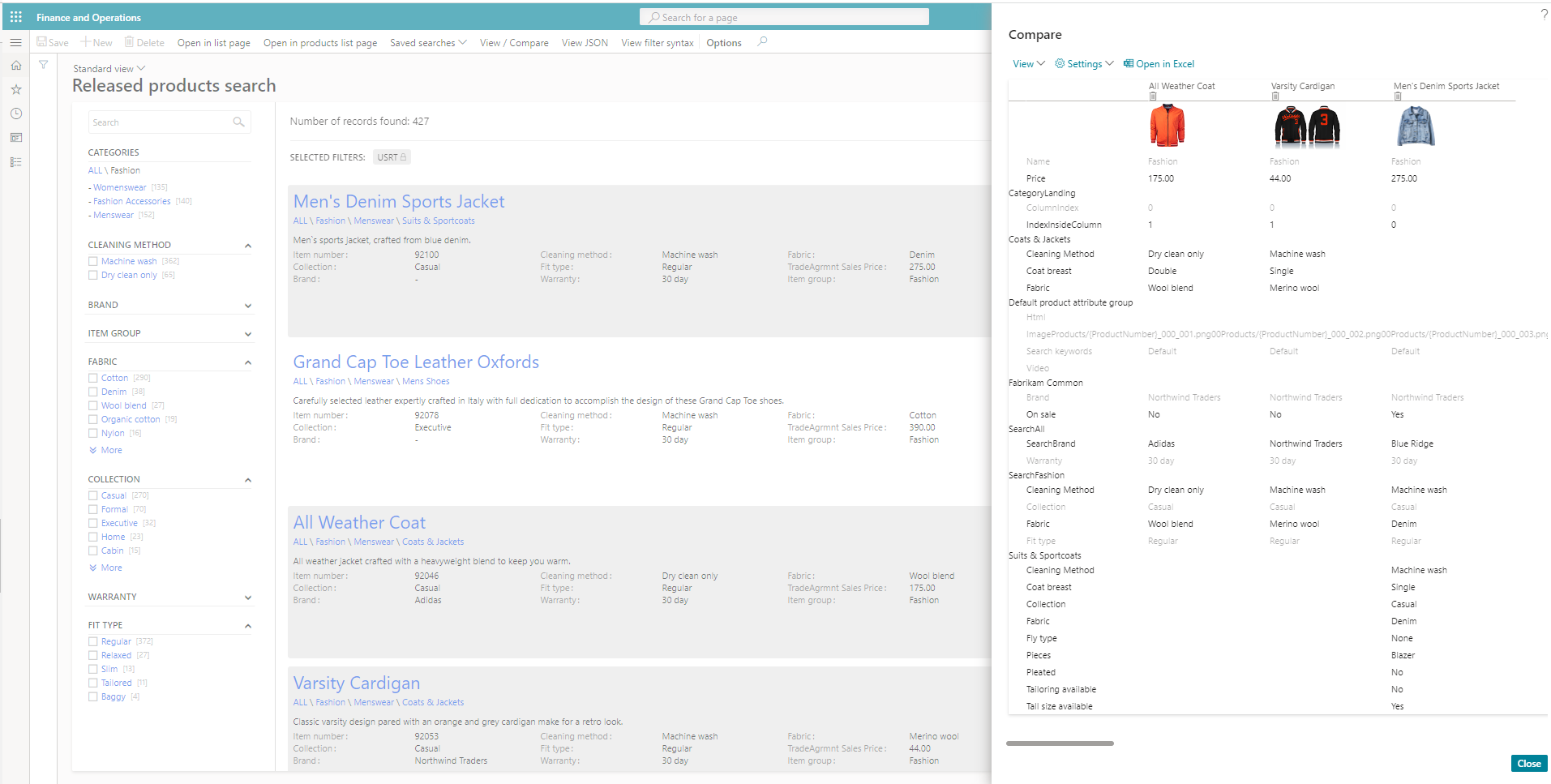Screen dimensions: 1551x784
Task: Click the filter funnel icon
Action: 44,65
